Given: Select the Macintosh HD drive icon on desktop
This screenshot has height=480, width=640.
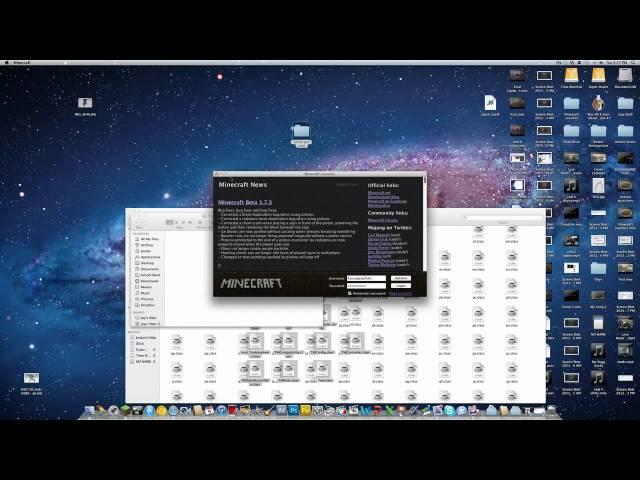Looking at the screenshot, I should [x=625, y=76].
